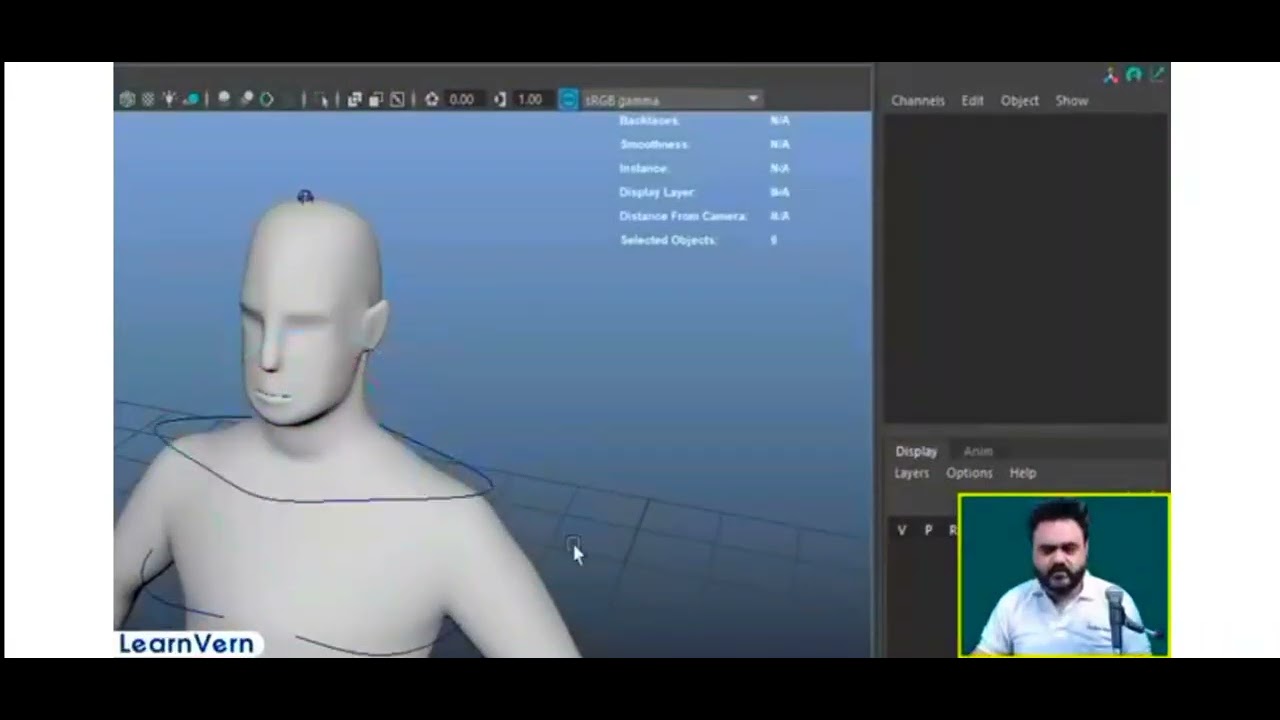The height and width of the screenshot is (720, 1280).
Task: Click 'Smoothness:' heads-up text
Action: [655, 144]
